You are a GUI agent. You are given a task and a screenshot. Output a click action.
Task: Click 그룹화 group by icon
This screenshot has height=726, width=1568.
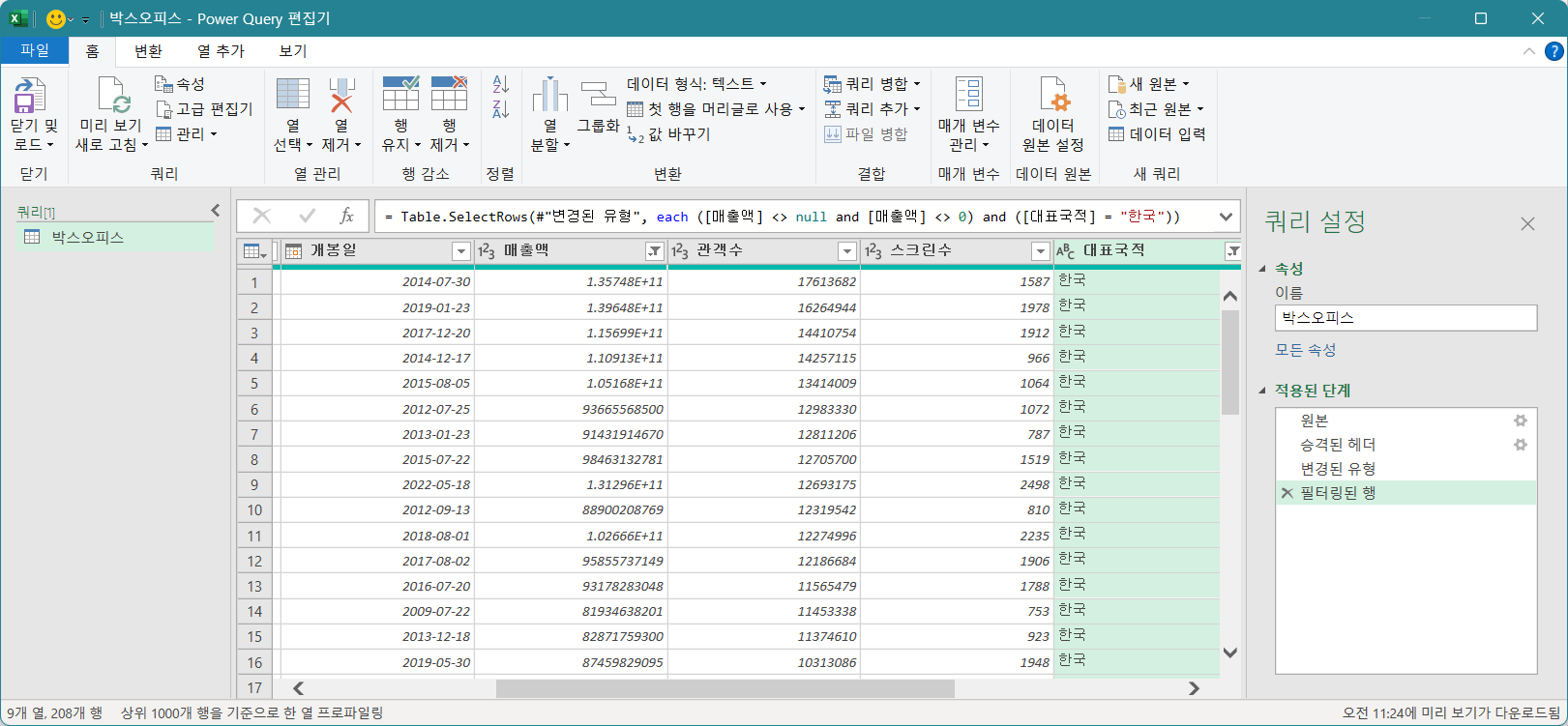[598, 94]
